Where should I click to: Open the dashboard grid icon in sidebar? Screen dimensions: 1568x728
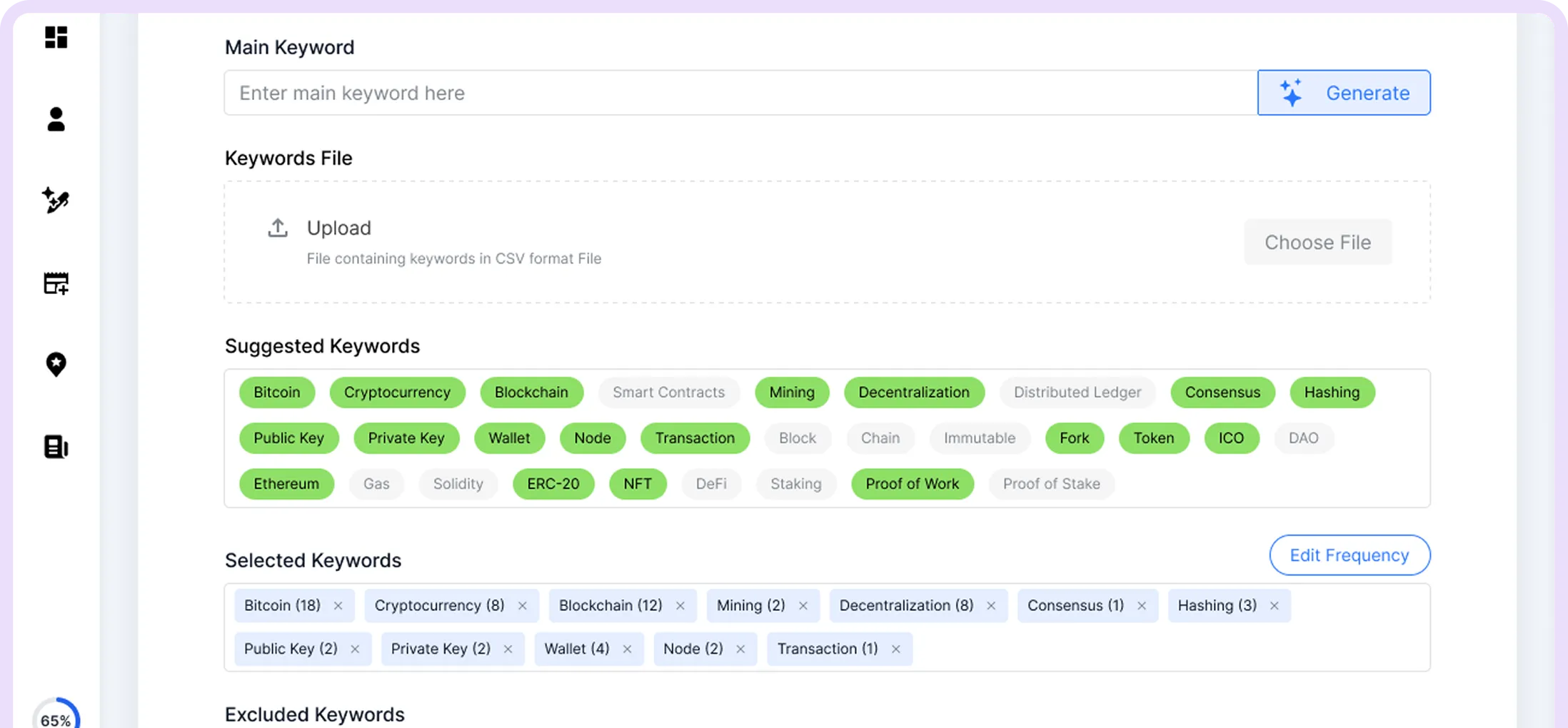pyautogui.click(x=56, y=37)
